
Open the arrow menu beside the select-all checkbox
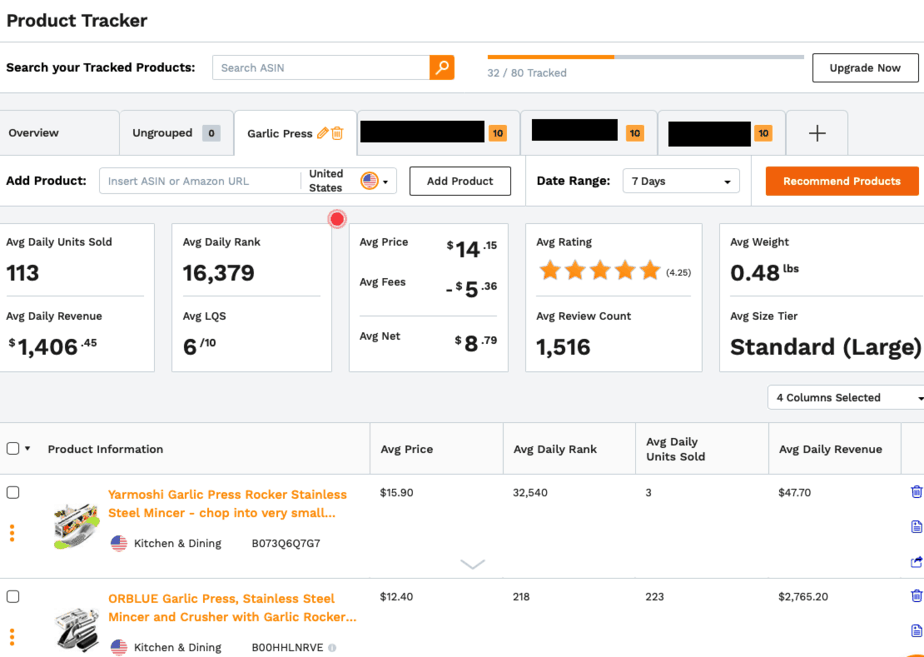click(x=28, y=449)
